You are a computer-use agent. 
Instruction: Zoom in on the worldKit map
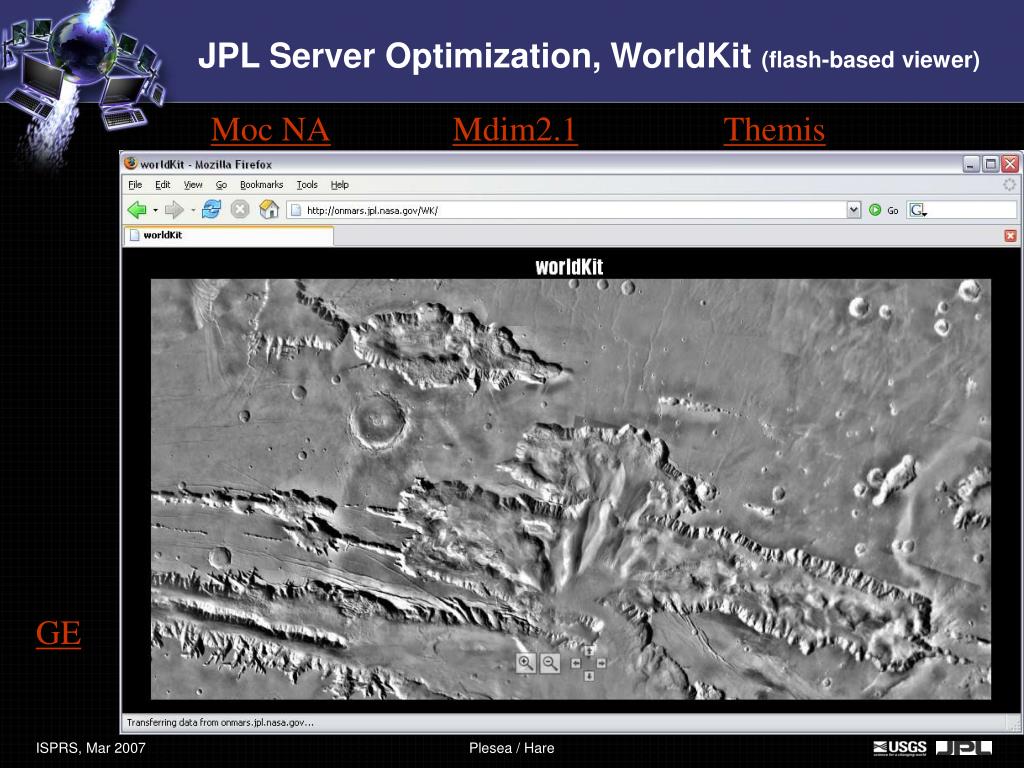tap(525, 664)
